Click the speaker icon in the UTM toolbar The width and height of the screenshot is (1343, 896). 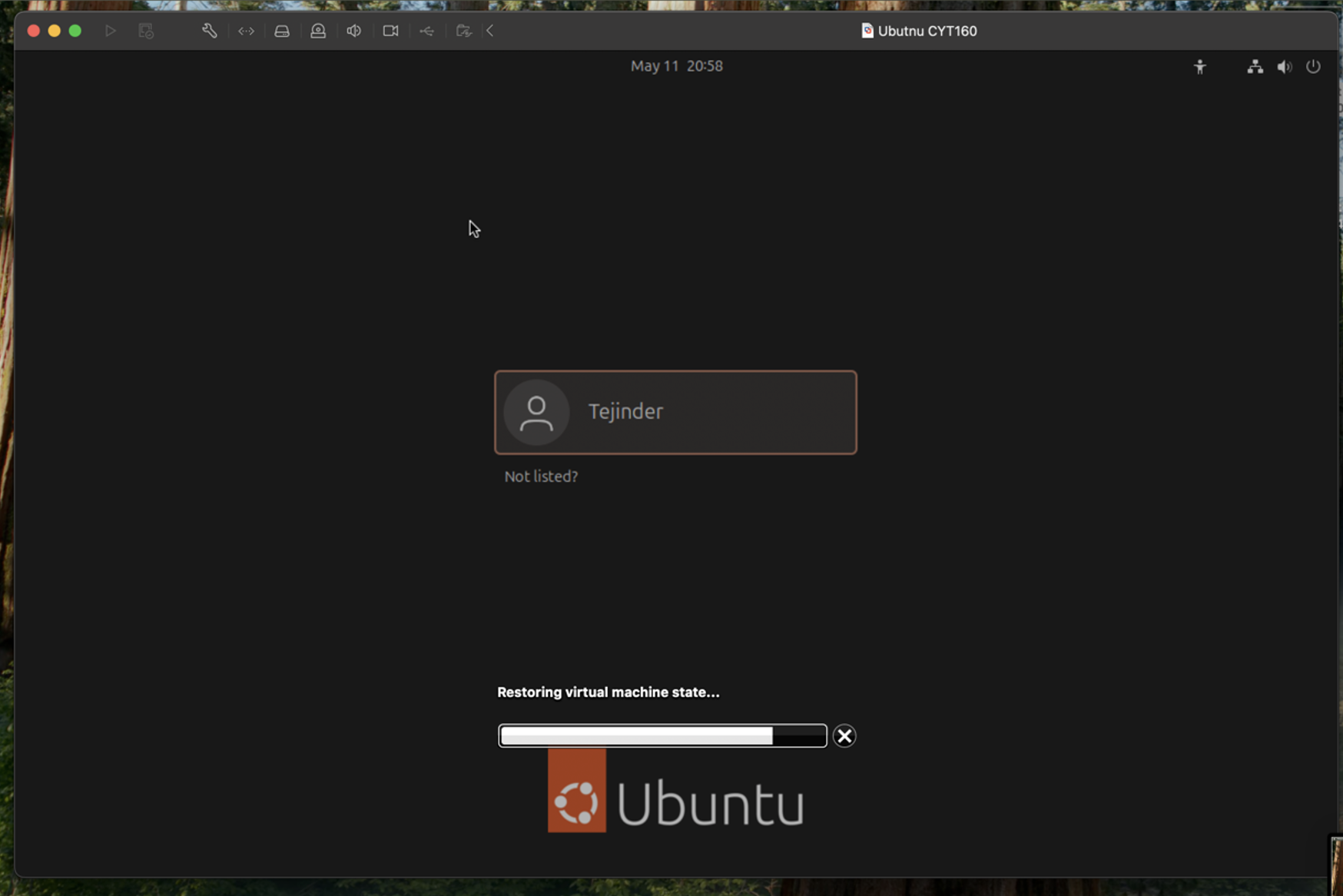pyautogui.click(x=354, y=31)
